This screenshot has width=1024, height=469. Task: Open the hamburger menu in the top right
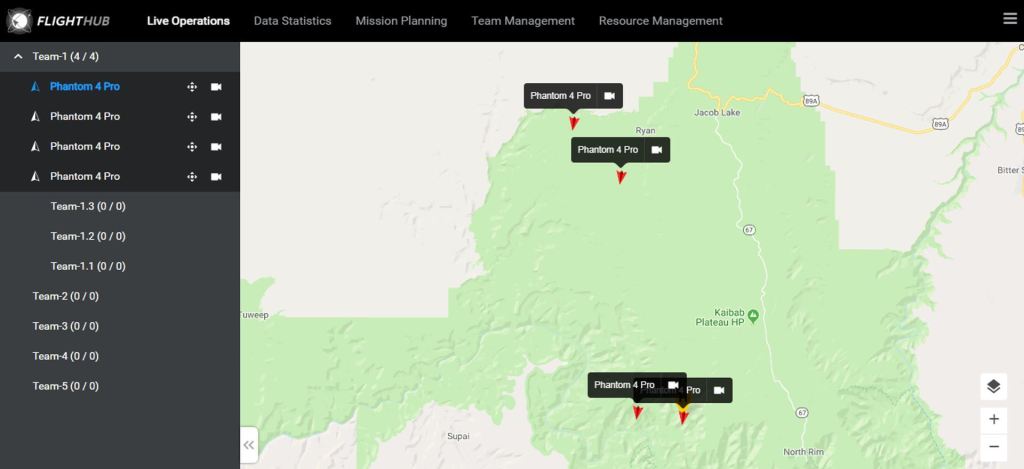point(1009,19)
